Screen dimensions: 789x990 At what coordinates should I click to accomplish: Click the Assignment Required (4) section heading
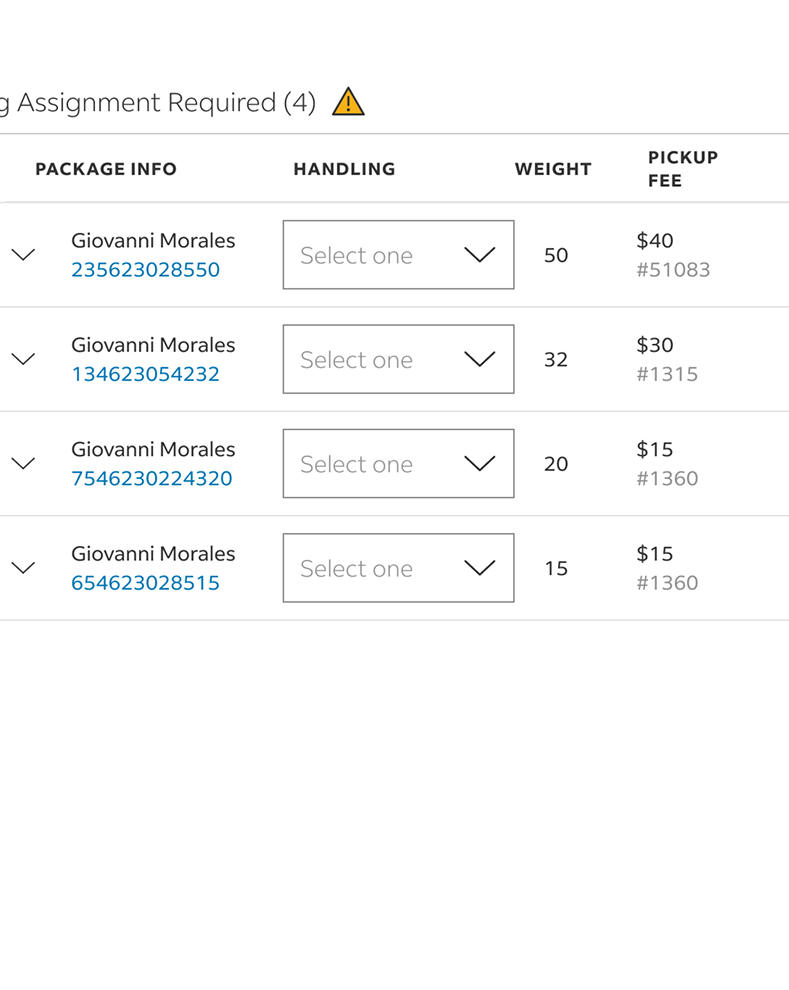pyautogui.click(x=160, y=103)
